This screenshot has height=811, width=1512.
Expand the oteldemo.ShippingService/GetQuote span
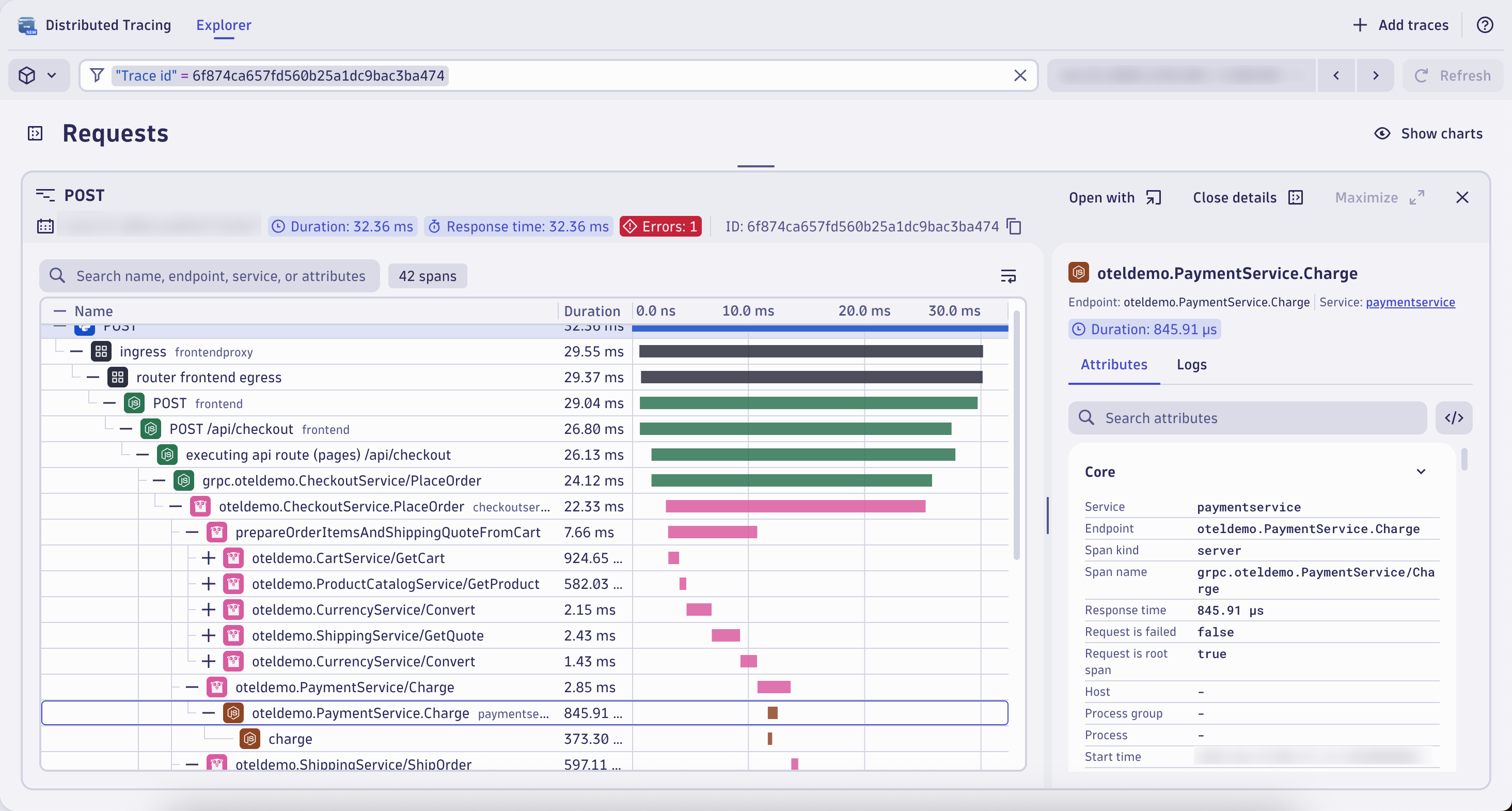click(209, 636)
